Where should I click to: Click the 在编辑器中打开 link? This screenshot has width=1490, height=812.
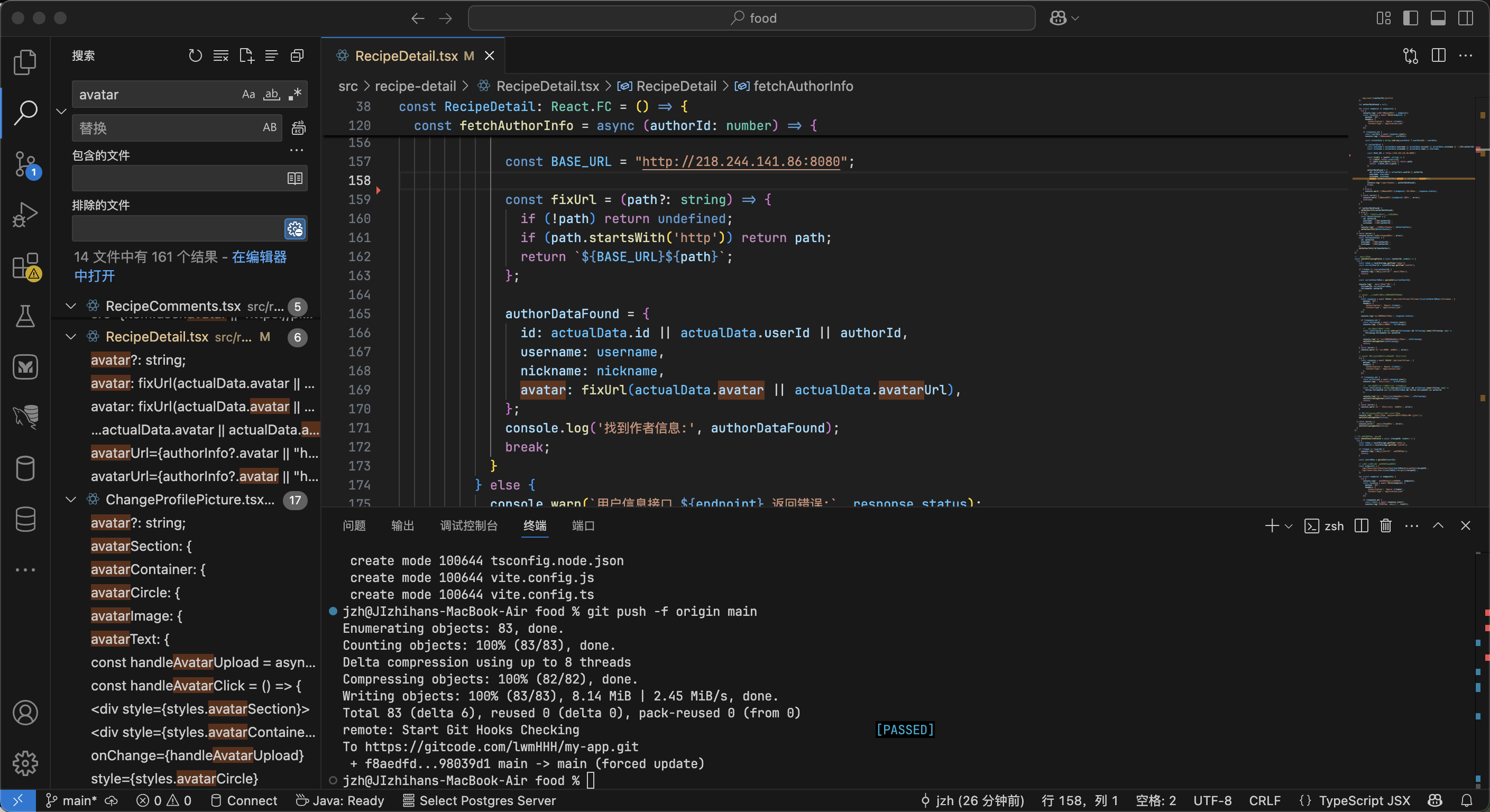259,257
